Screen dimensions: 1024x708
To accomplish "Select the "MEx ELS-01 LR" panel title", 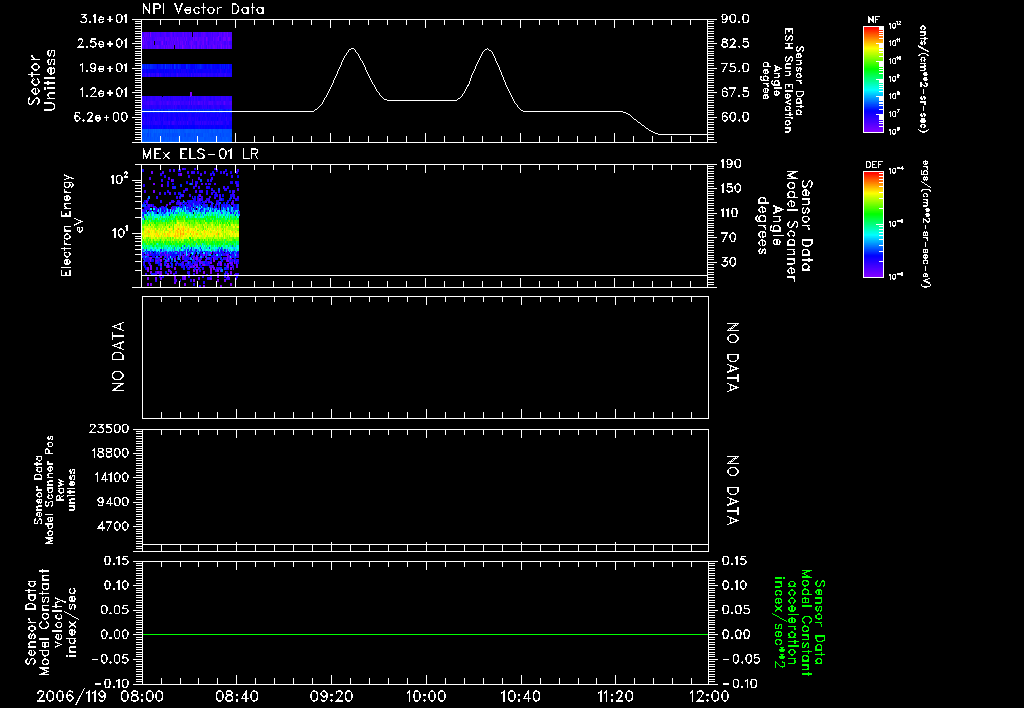I will pos(200,154).
